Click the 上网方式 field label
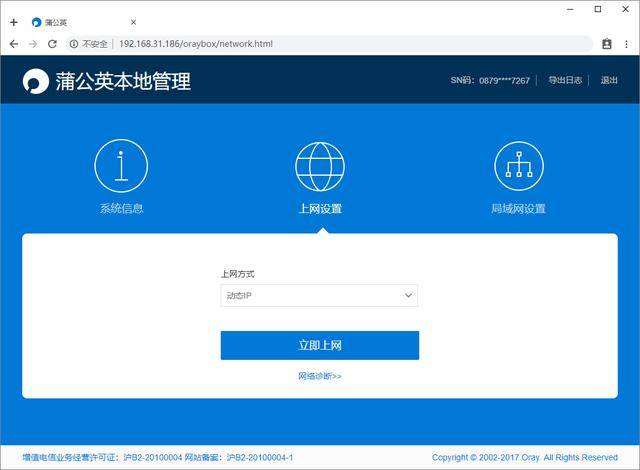The height and width of the screenshot is (470, 640). point(238,274)
